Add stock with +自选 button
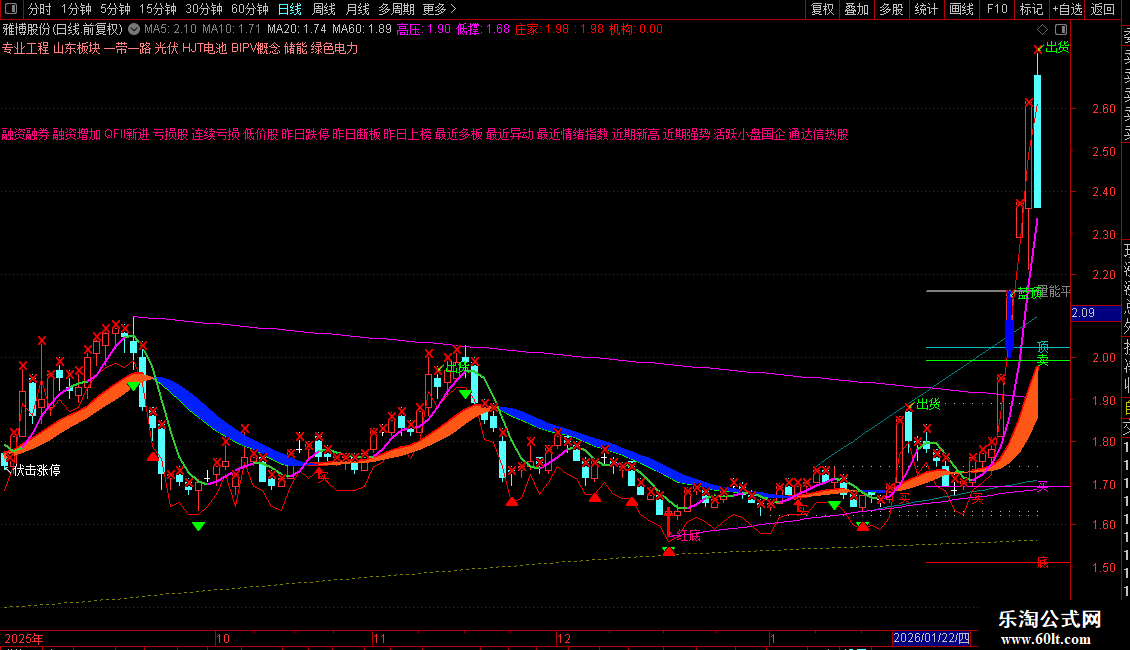 click(x=1067, y=9)
